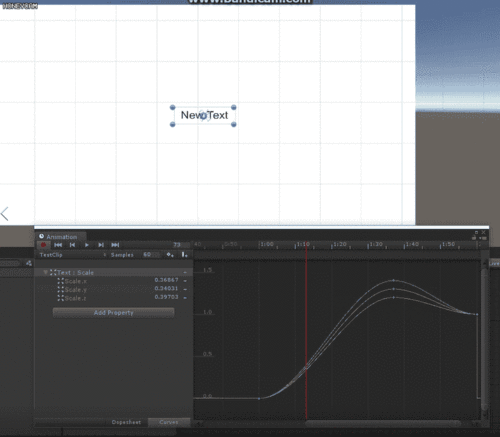The width and height of the screenshot is (500, 437).
Task: Select the Animation panel tab
Action: (61, 237)
